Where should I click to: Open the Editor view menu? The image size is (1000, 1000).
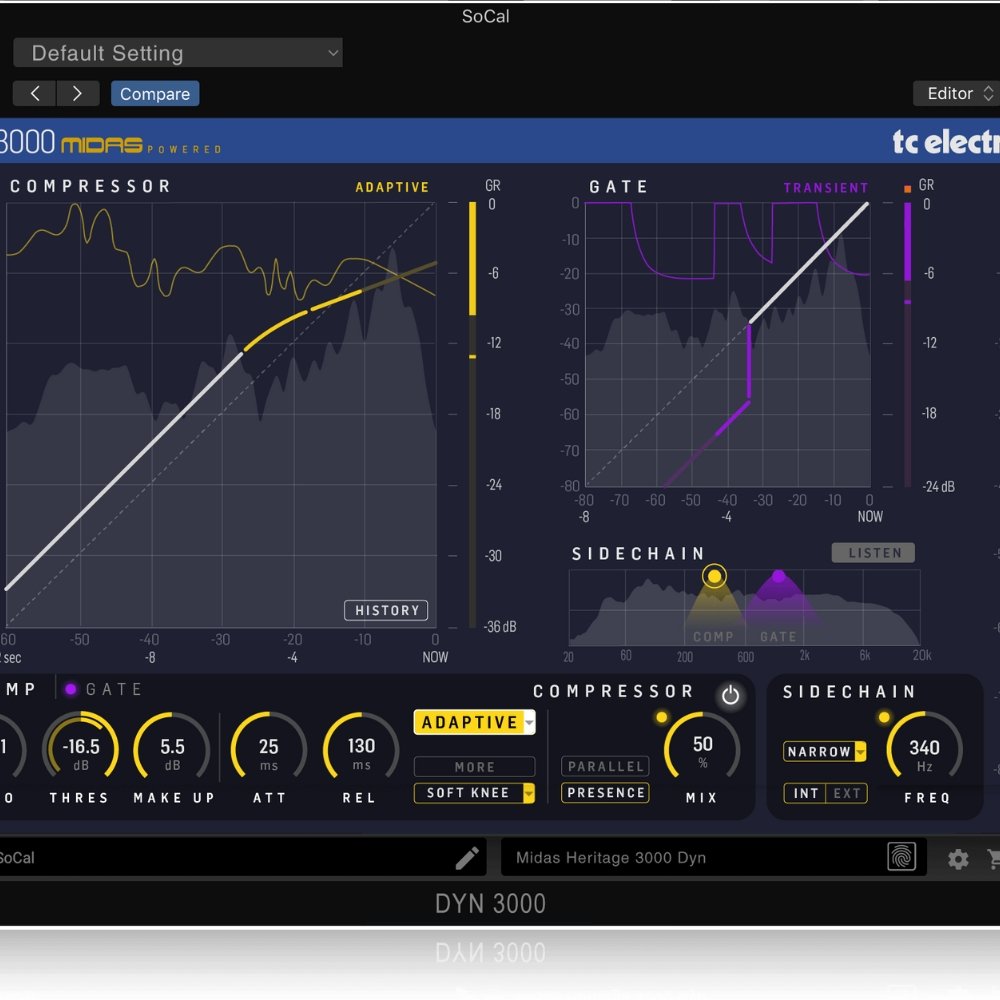point(955,94)
